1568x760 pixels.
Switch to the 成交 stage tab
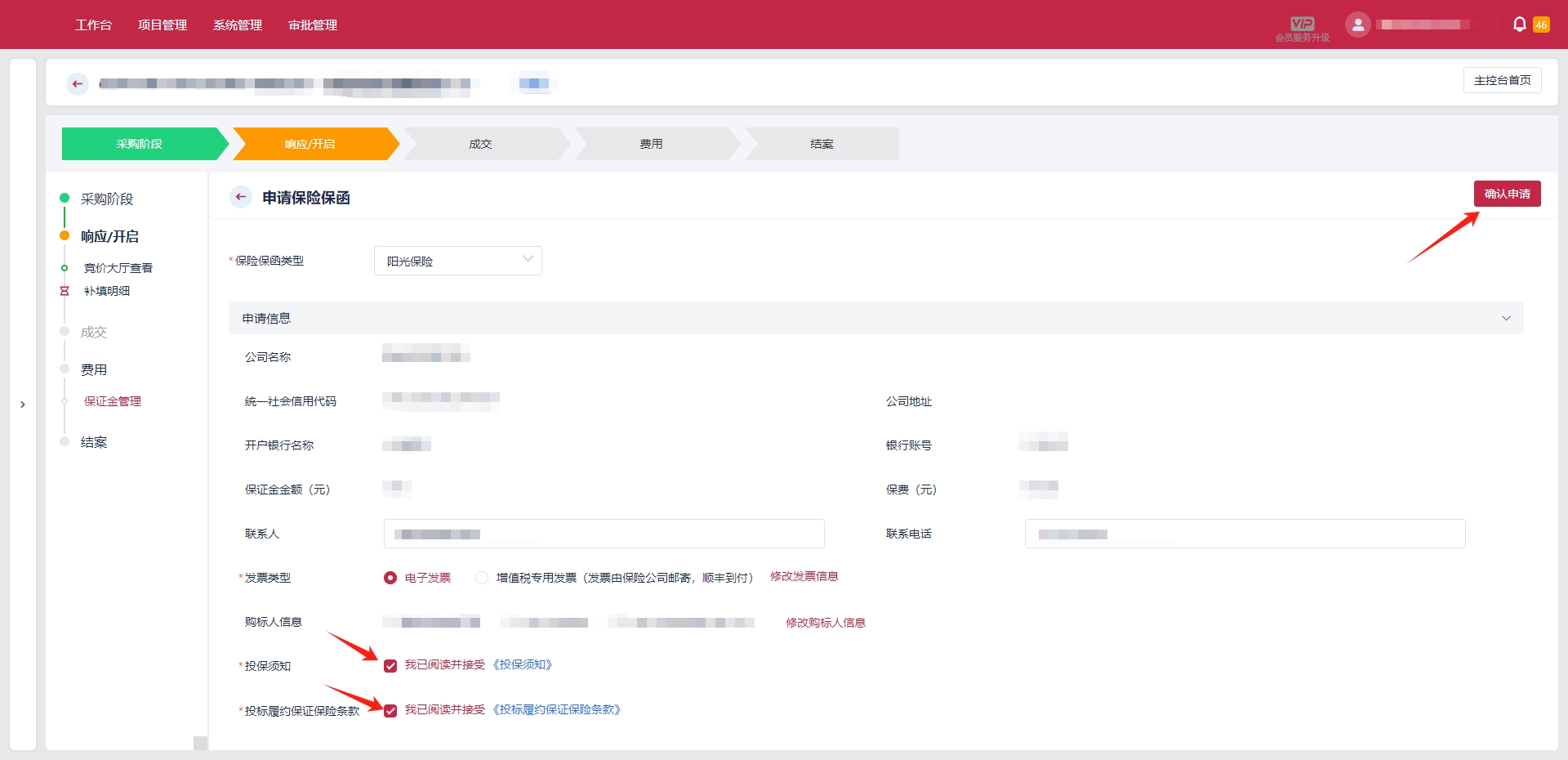pyautogui.click(x=480, y=144)
